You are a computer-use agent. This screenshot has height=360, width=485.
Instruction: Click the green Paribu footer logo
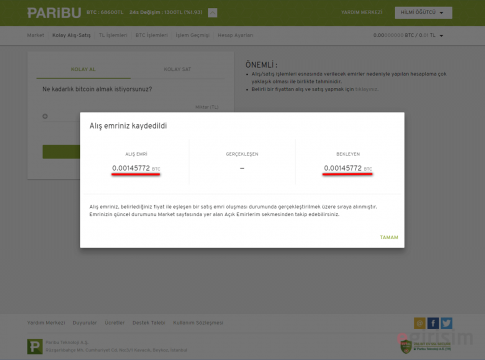(x=35, y=346)
